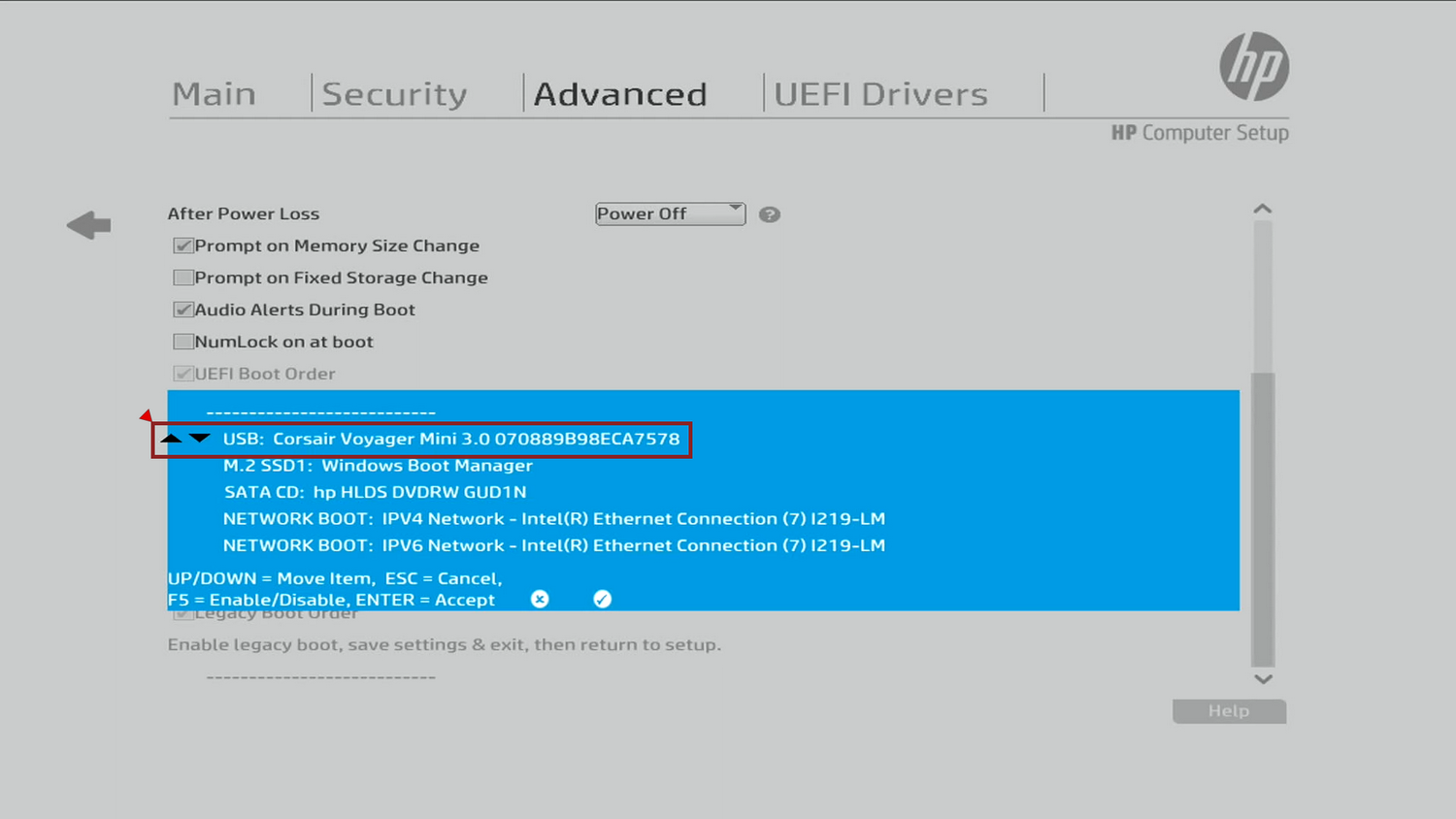The image size is (1456, 819).
Task: Open the UEFI Drivers tab
Action: coord(879,93)
